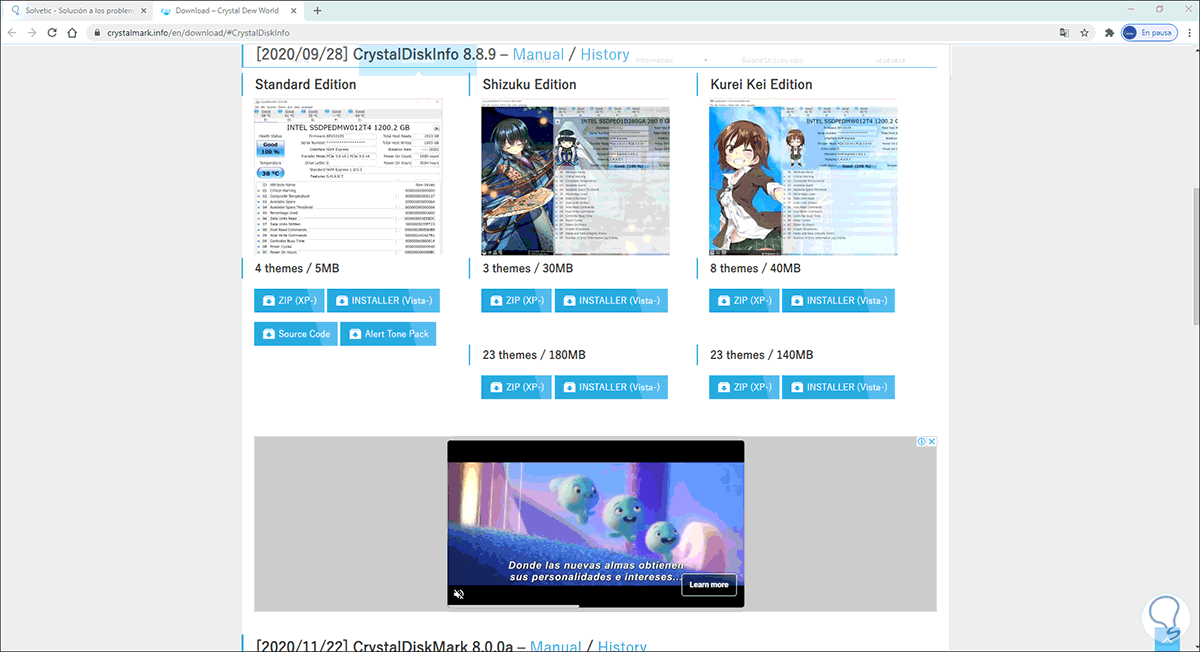Viewport: 1200px width, 652px height.
Task: Download Kurei Kei 140MB ZIP (XP-)
Action: point(743,387)
